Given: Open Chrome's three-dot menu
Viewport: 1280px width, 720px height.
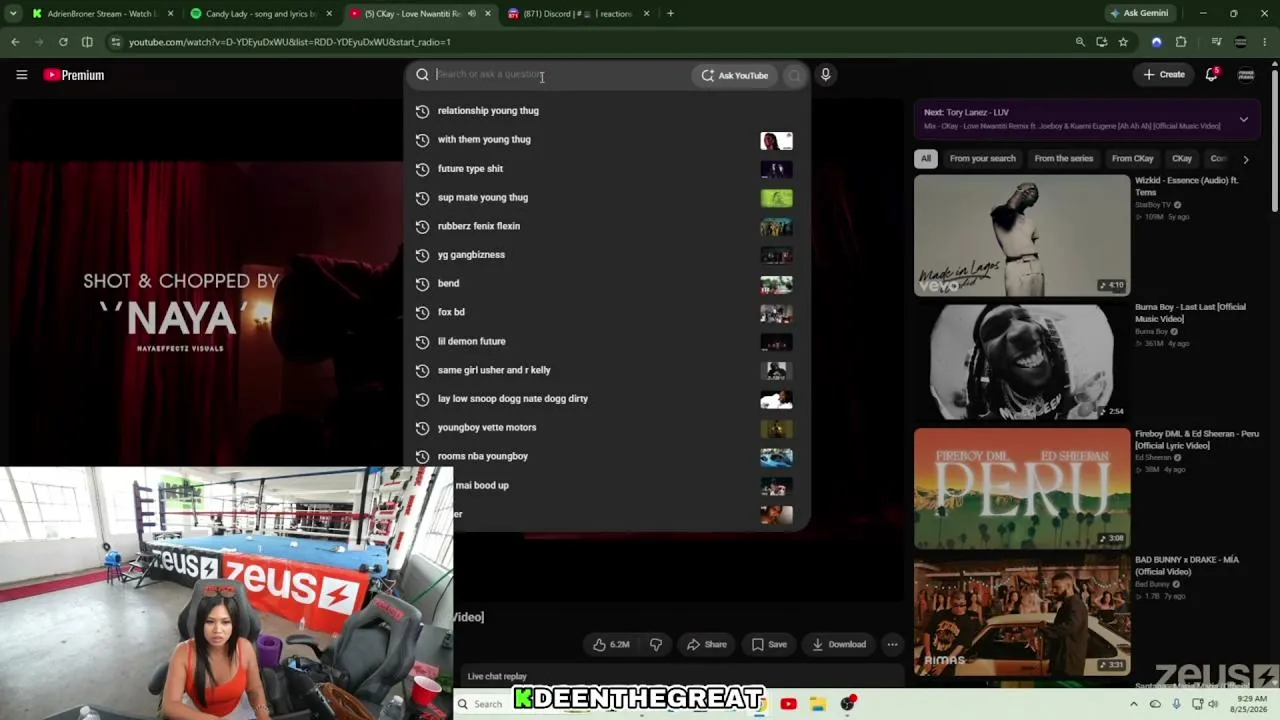Looking at the screenshot, I should click(1265, 42).
